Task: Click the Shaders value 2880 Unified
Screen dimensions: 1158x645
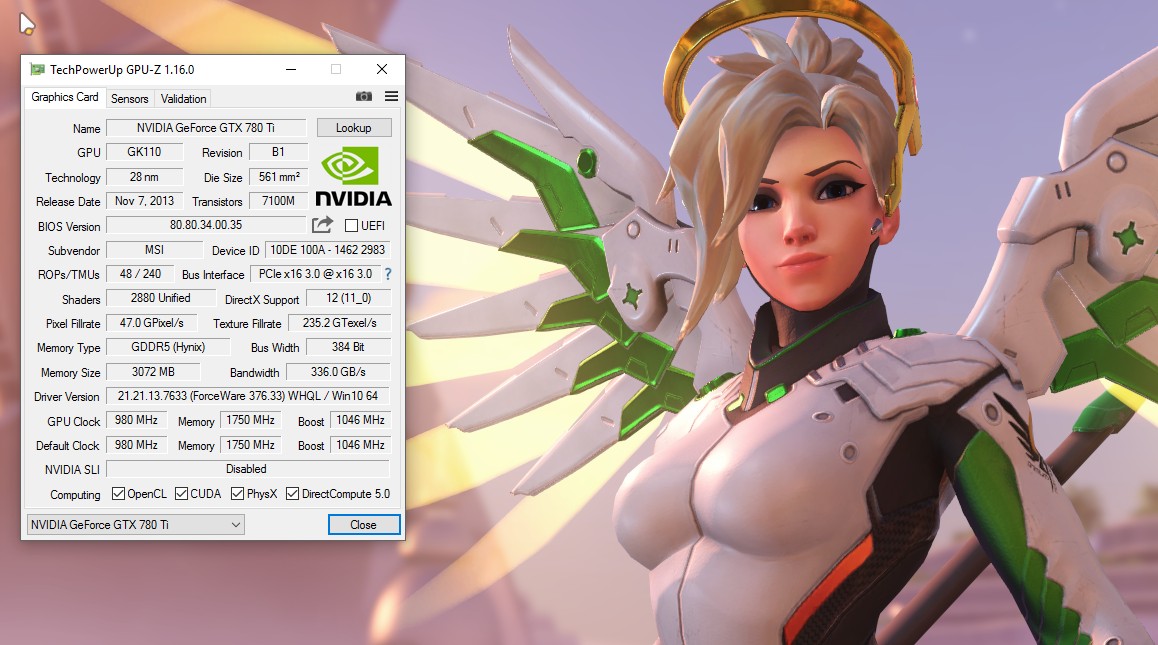Action: [160, 298]
